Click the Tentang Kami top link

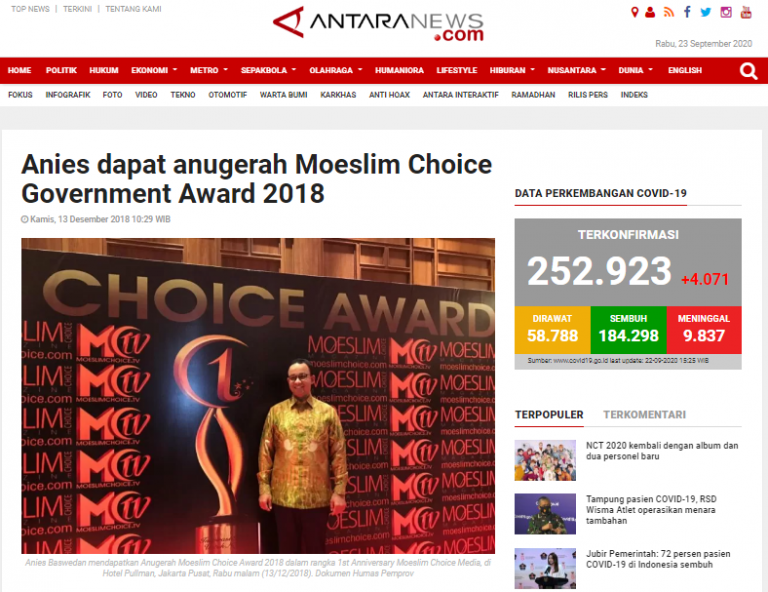[x=133, y=9]
